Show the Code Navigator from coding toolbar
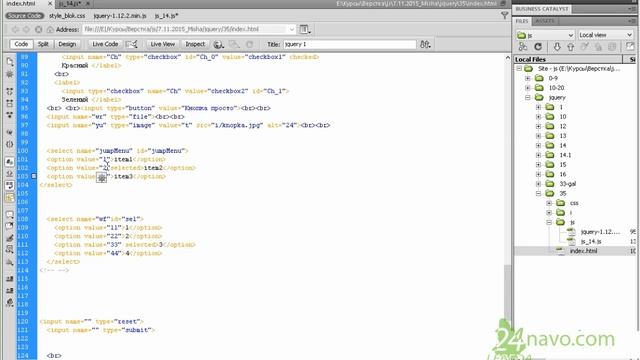The image size is (640, 360). (x=10, y=74)
